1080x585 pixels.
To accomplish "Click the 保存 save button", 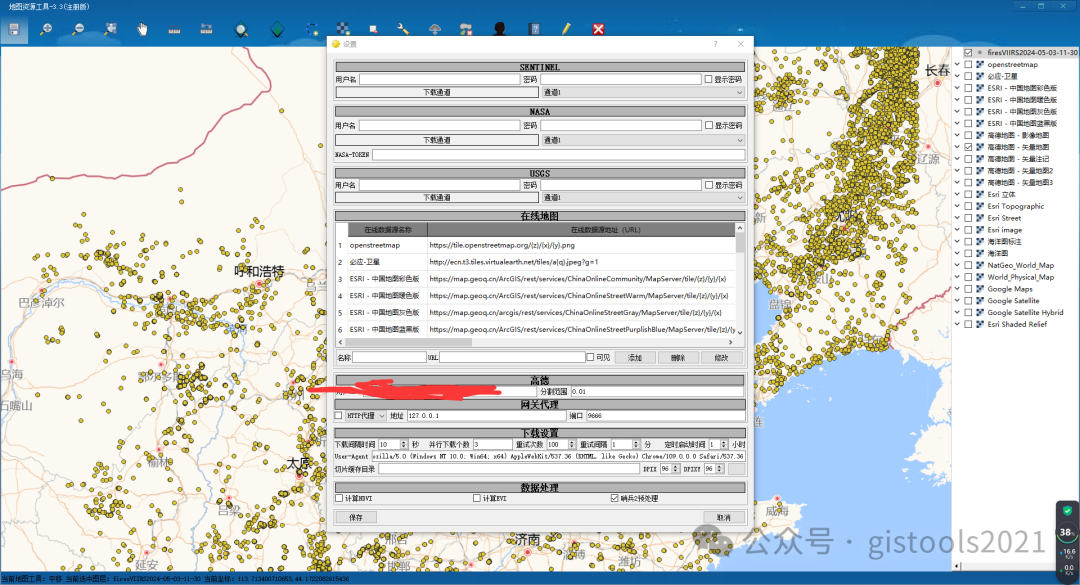I will 355,517.
